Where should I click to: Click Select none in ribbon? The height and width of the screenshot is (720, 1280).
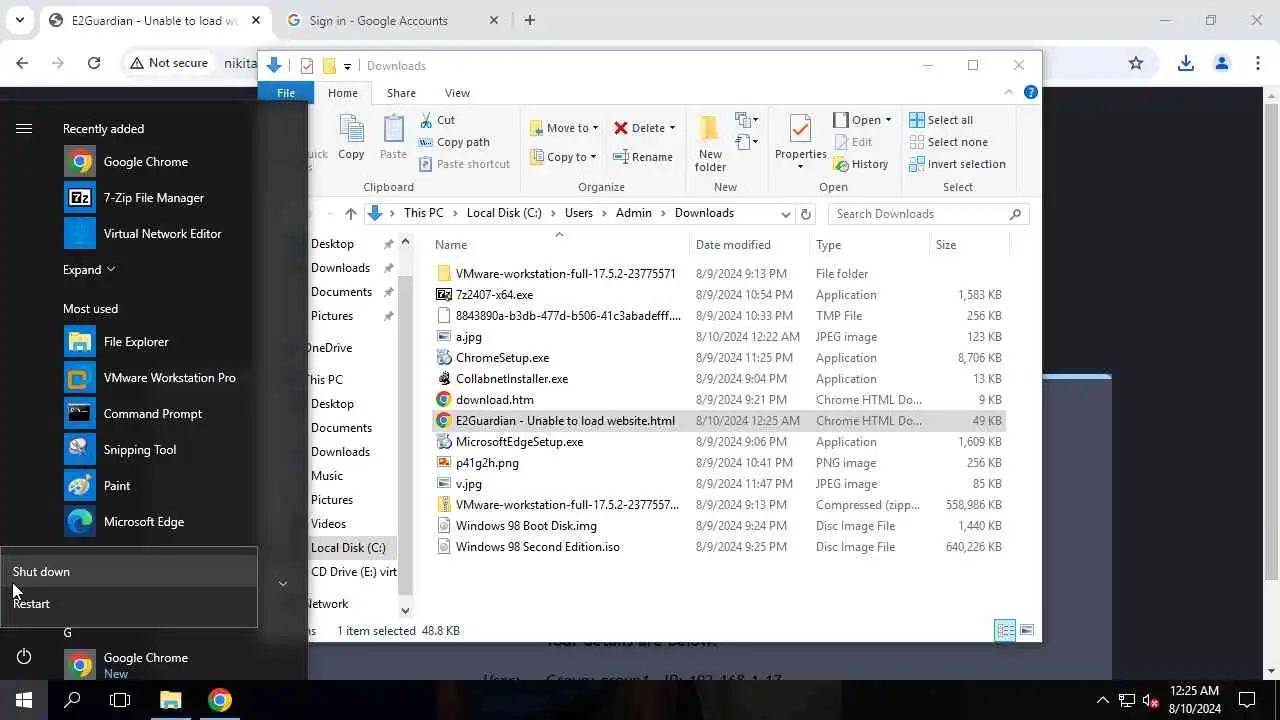click(x=948, y=142)
